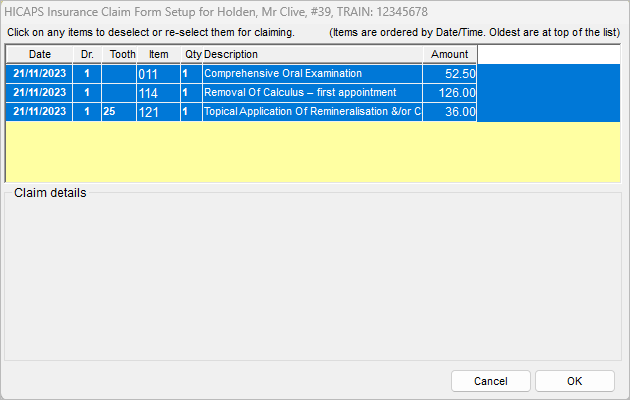Click the Description column header

[312, 54]
